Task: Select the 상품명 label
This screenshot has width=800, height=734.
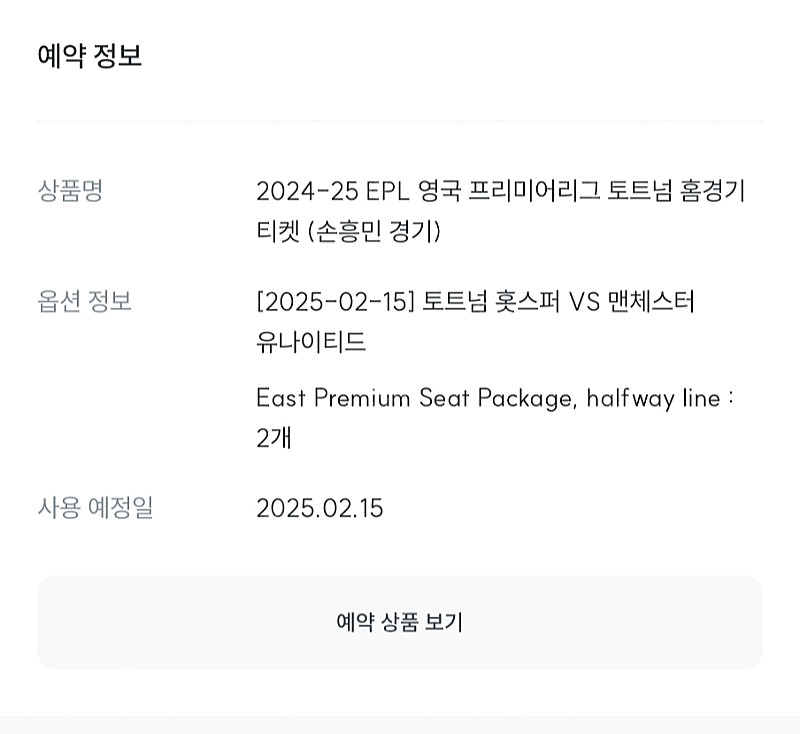Action: tap(70, 190)
